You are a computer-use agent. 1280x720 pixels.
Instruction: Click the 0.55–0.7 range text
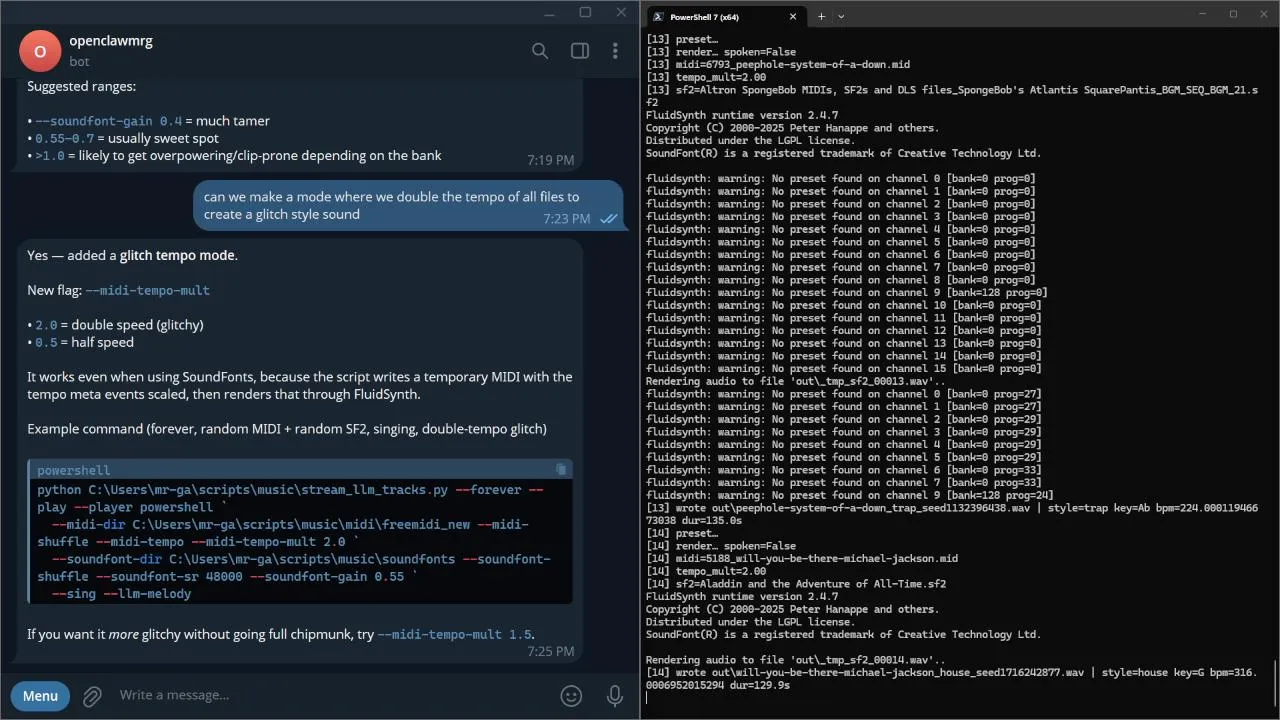65,138
